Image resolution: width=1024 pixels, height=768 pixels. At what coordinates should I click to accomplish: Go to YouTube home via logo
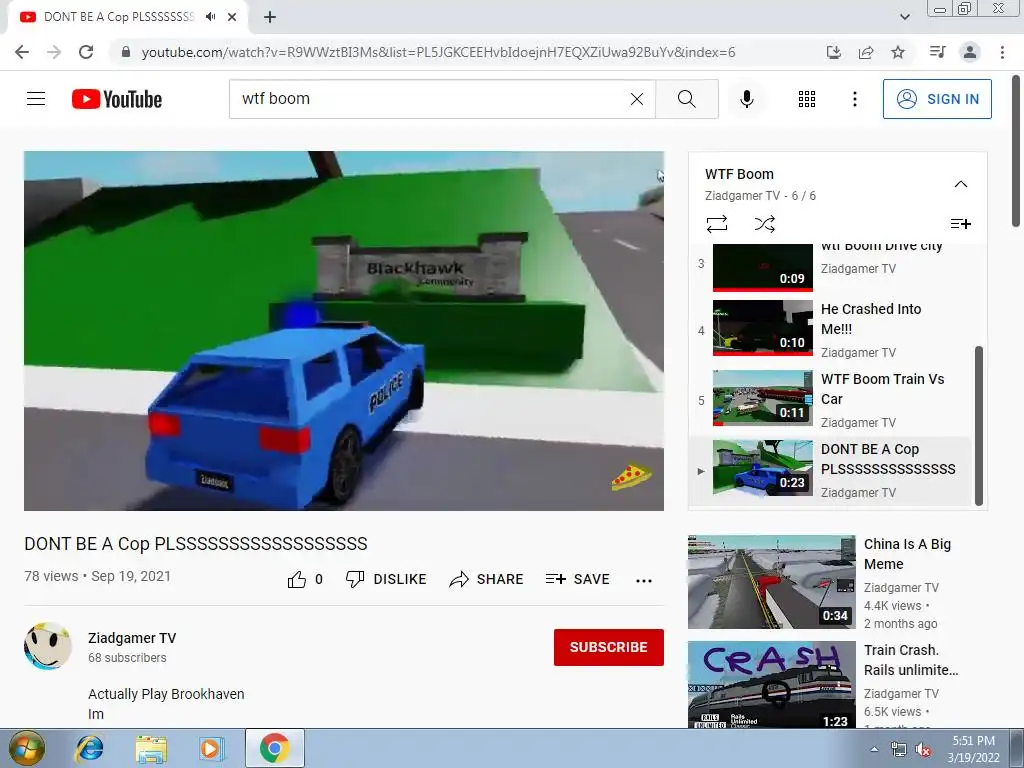[x=117, y=99]
